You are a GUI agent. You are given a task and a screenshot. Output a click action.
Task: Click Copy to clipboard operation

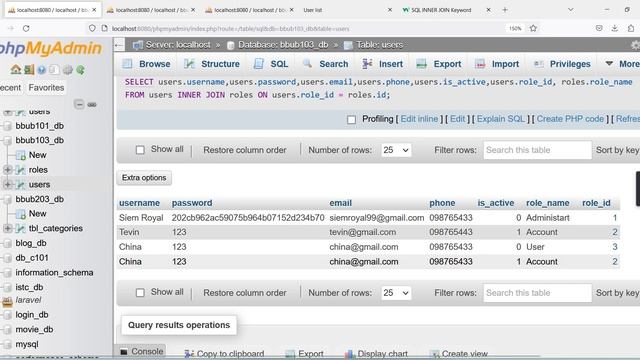(x=224, y=354)
